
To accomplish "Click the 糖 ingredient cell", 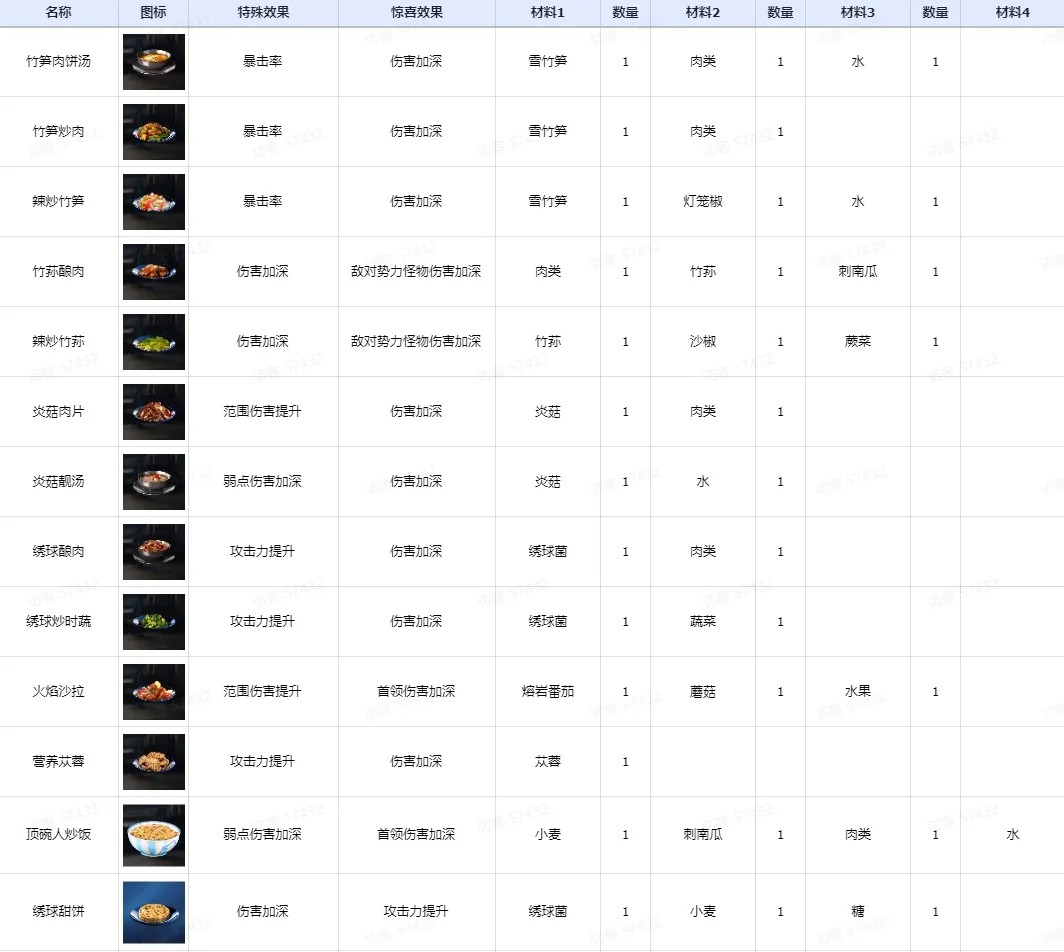I will [x=858, y=911].
